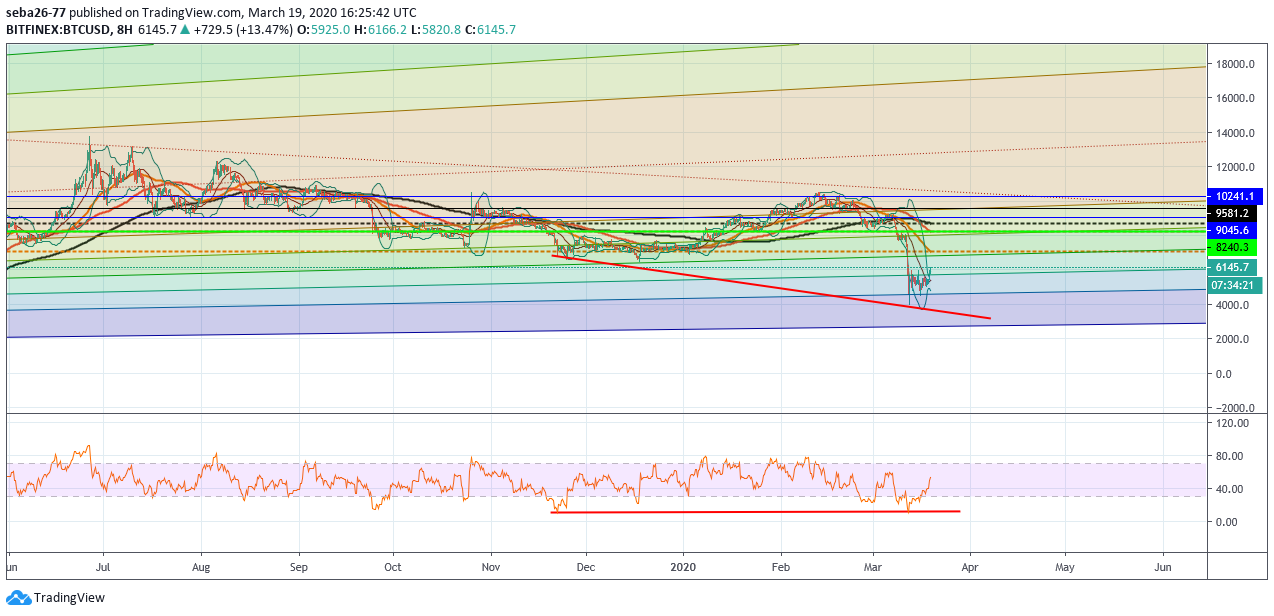Select the red horizontal trendline in RSI pane
The width and height of the screenshot is (1274, 616).
755,512
